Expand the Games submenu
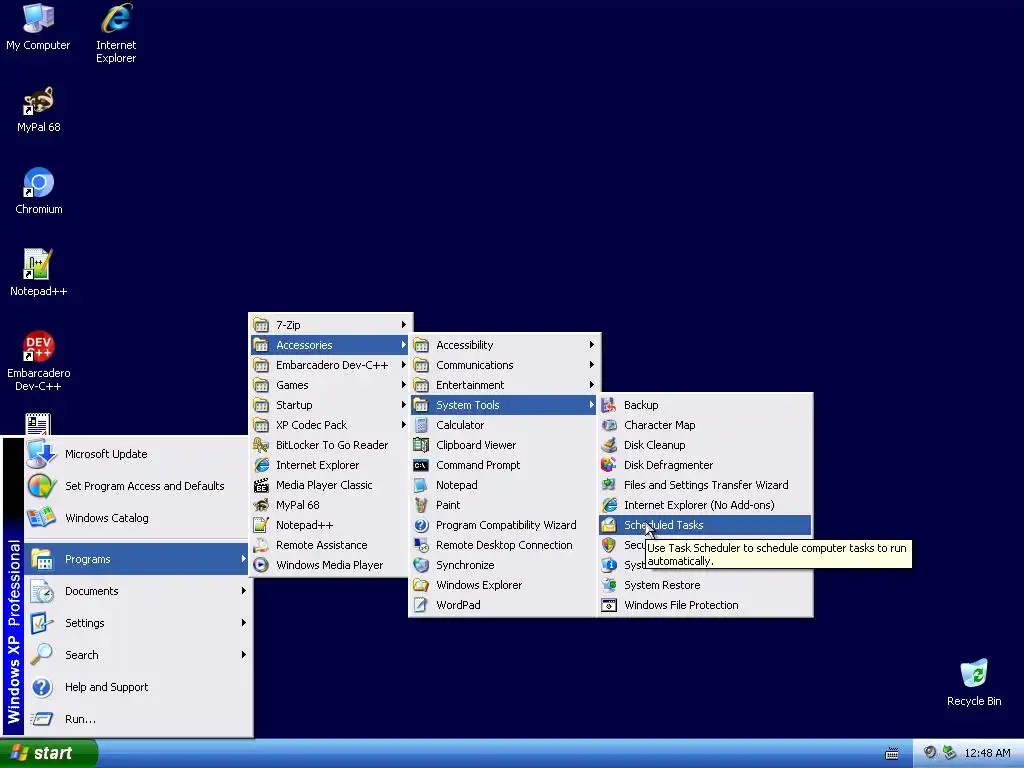 point(330,385)
